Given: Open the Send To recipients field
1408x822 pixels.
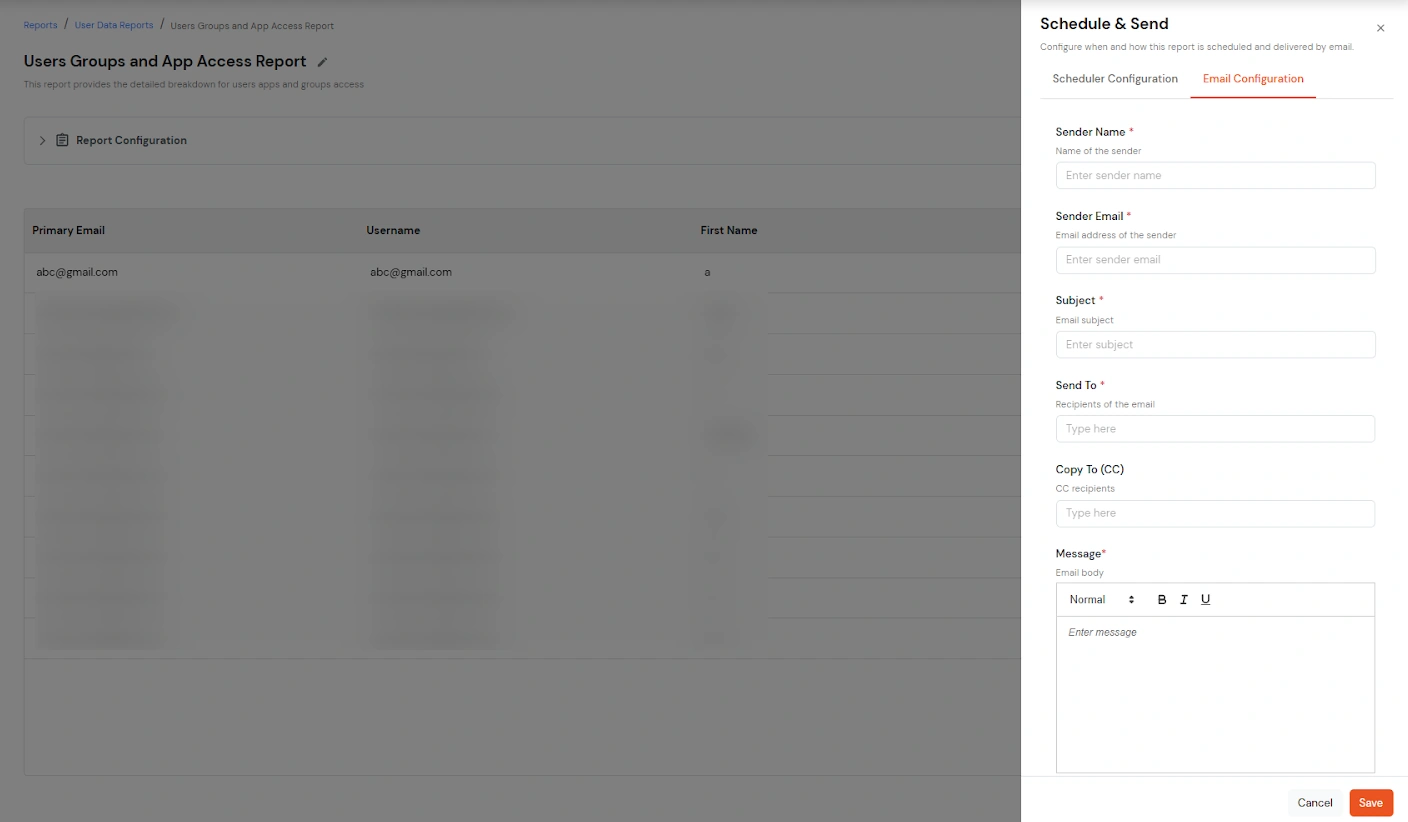Looking at the screenshot, I should (1214, 428).
